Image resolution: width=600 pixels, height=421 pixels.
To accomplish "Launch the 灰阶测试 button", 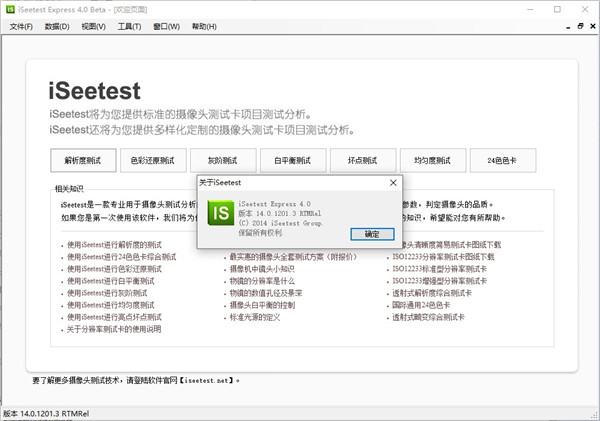I will pyautogui.click(x=223, y=160).
